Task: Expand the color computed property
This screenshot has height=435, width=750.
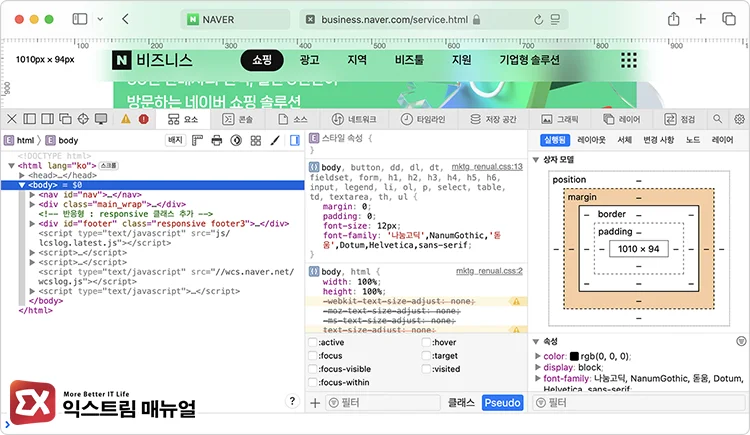Action: click(538, 356)
